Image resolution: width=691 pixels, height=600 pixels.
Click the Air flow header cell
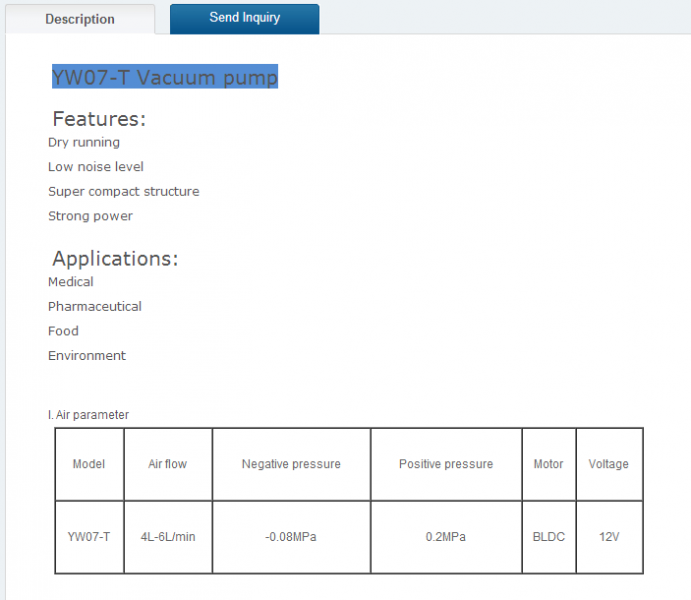168,464
